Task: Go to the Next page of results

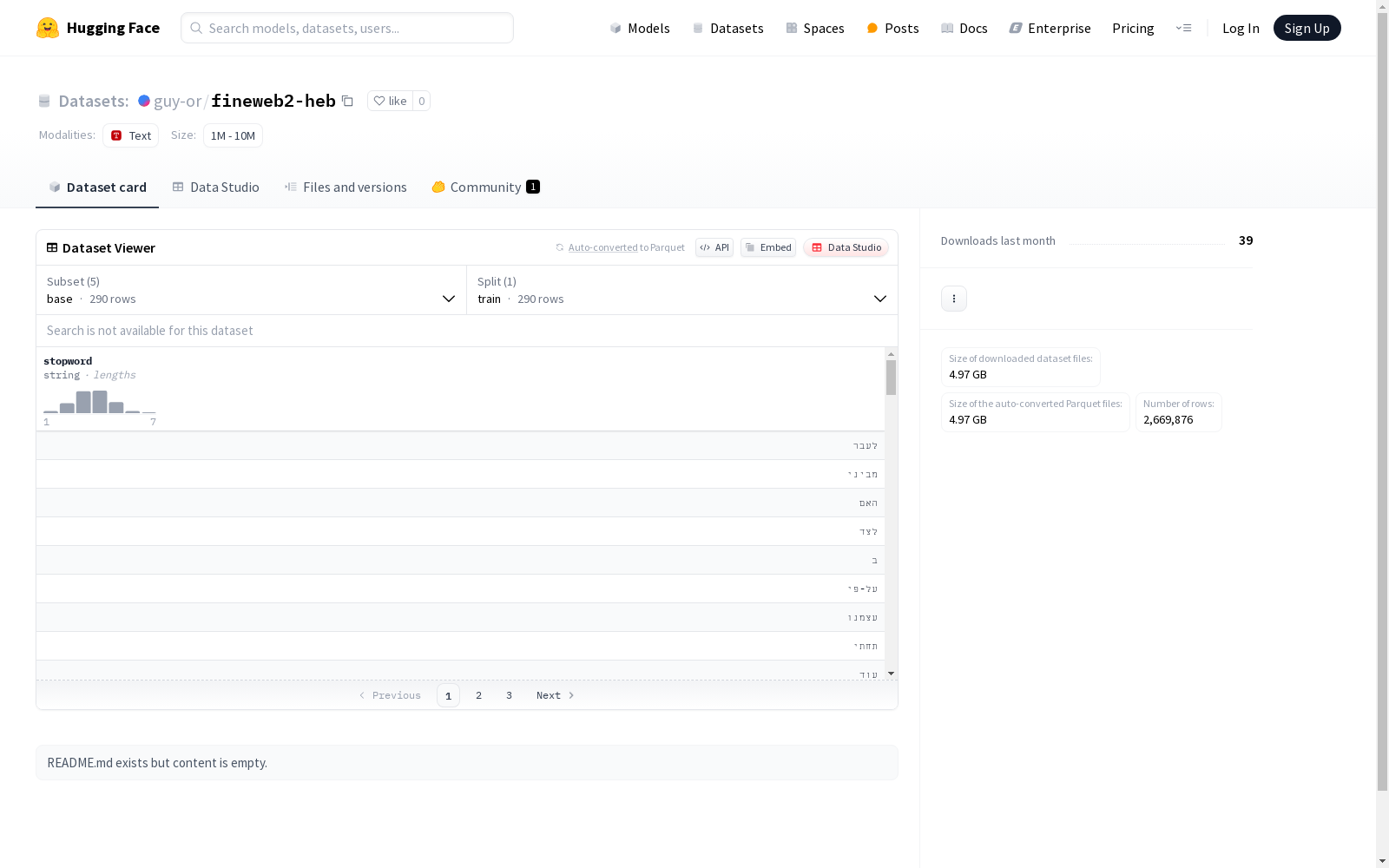Action: coord(556,695)
